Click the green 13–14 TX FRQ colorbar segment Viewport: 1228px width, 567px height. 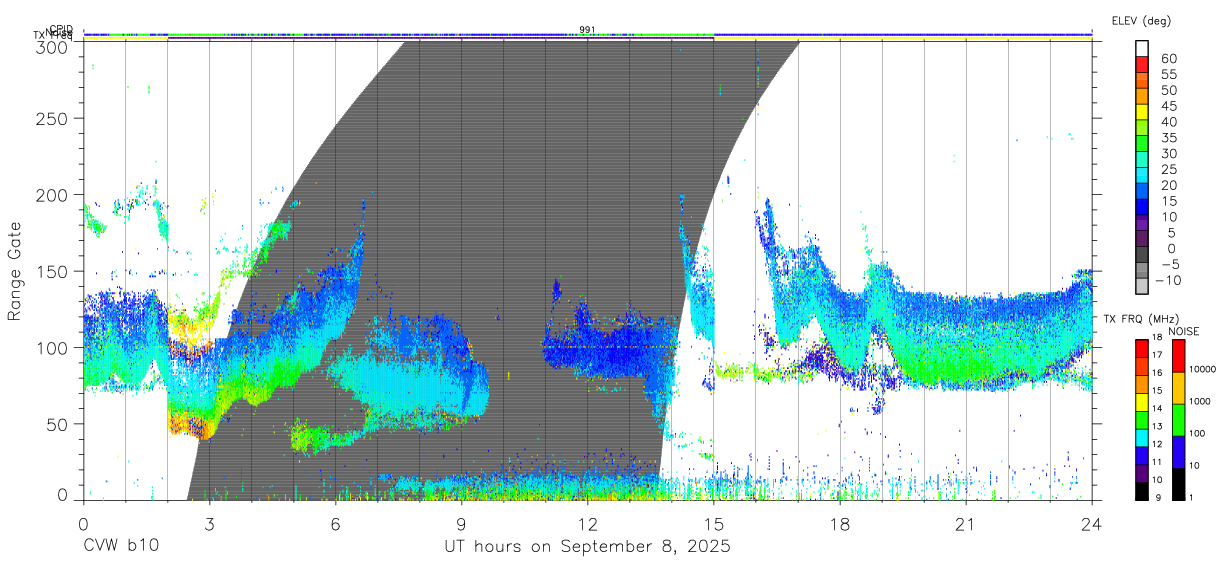[x=1143, y=418]
